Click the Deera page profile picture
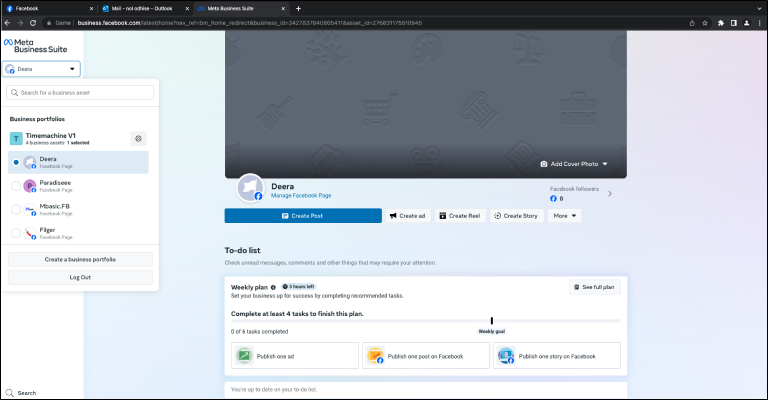This screenshot has height=400, width=768. click(x=250, y=188)
